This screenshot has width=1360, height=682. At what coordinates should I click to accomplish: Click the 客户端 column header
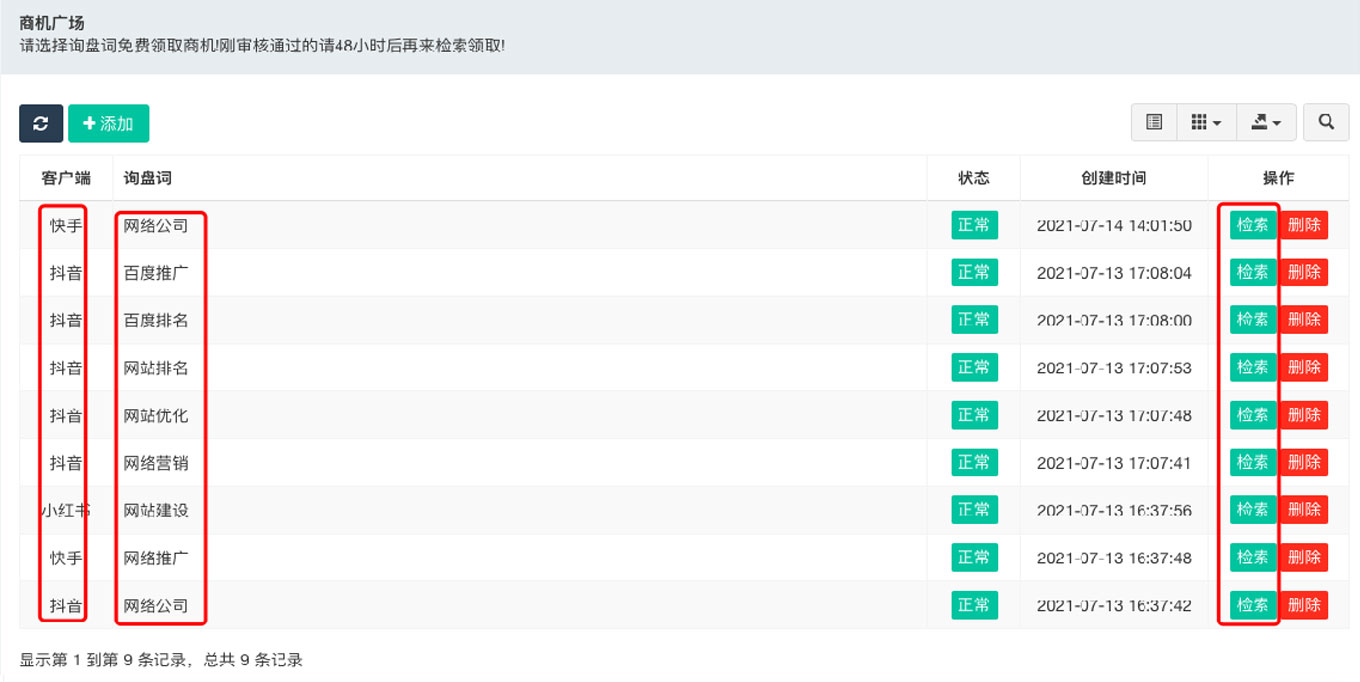click(x=66, y=178)
